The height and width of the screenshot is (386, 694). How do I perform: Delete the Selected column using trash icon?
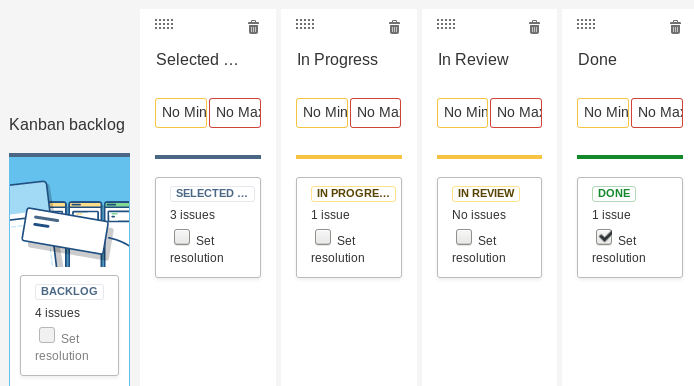[253, 27]
